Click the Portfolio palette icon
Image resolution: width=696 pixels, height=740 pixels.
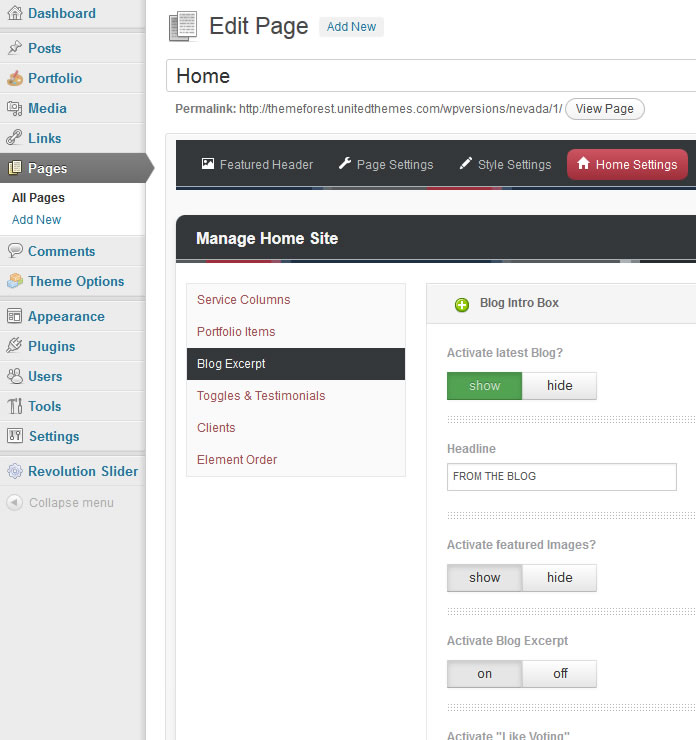[x=14, y=78]
